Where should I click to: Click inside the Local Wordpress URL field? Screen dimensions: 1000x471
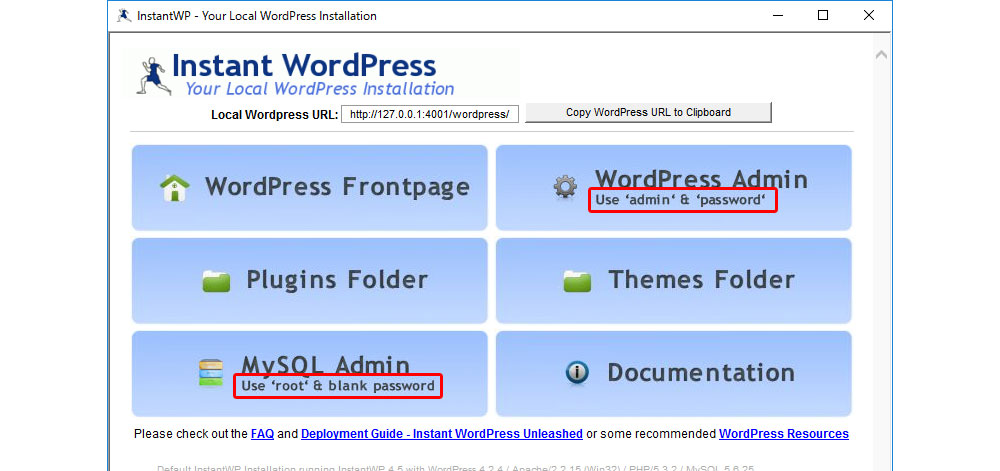pyautogui.click(x=430, y=114)
